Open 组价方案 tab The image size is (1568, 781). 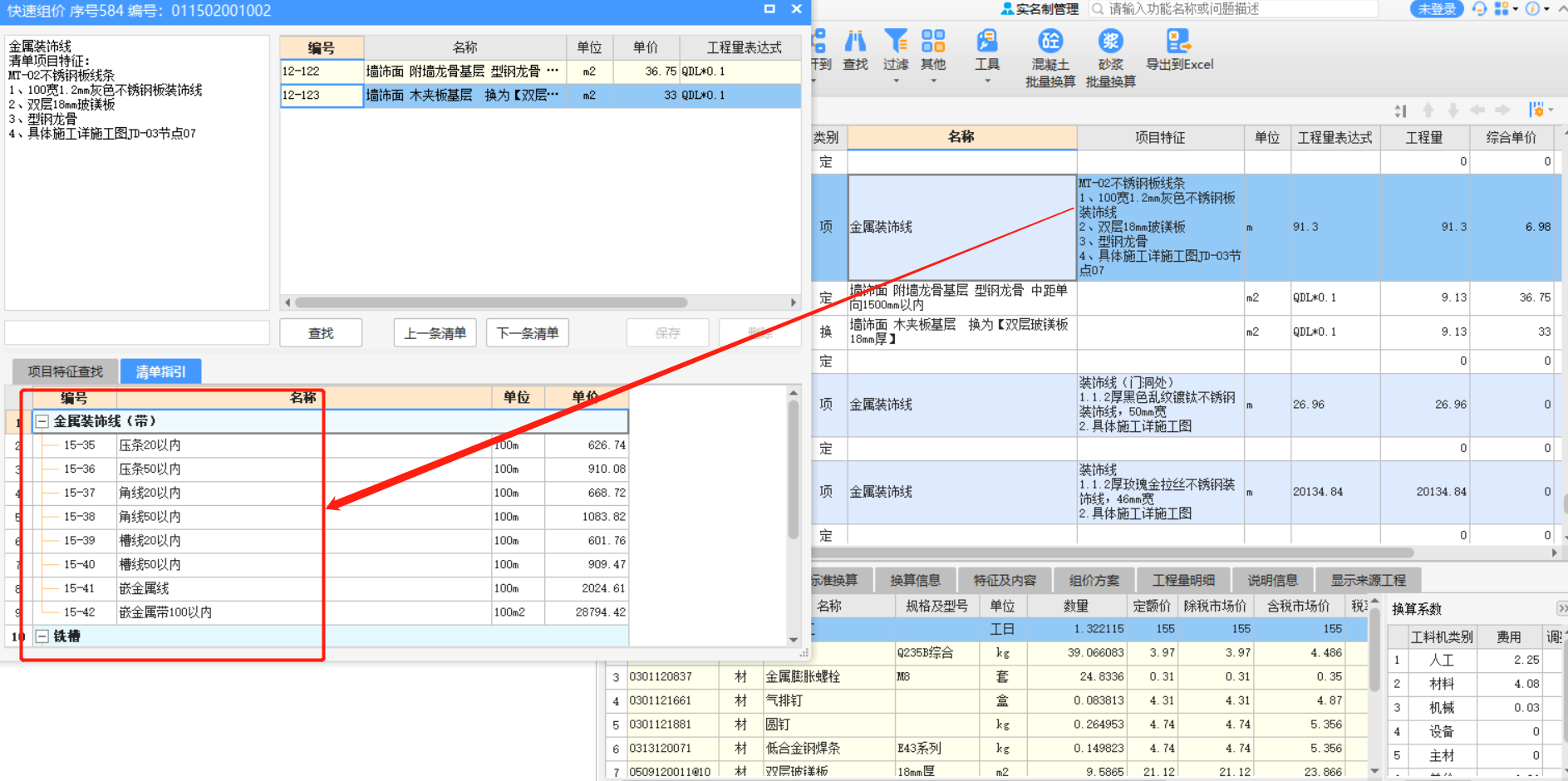(1094, 580)
